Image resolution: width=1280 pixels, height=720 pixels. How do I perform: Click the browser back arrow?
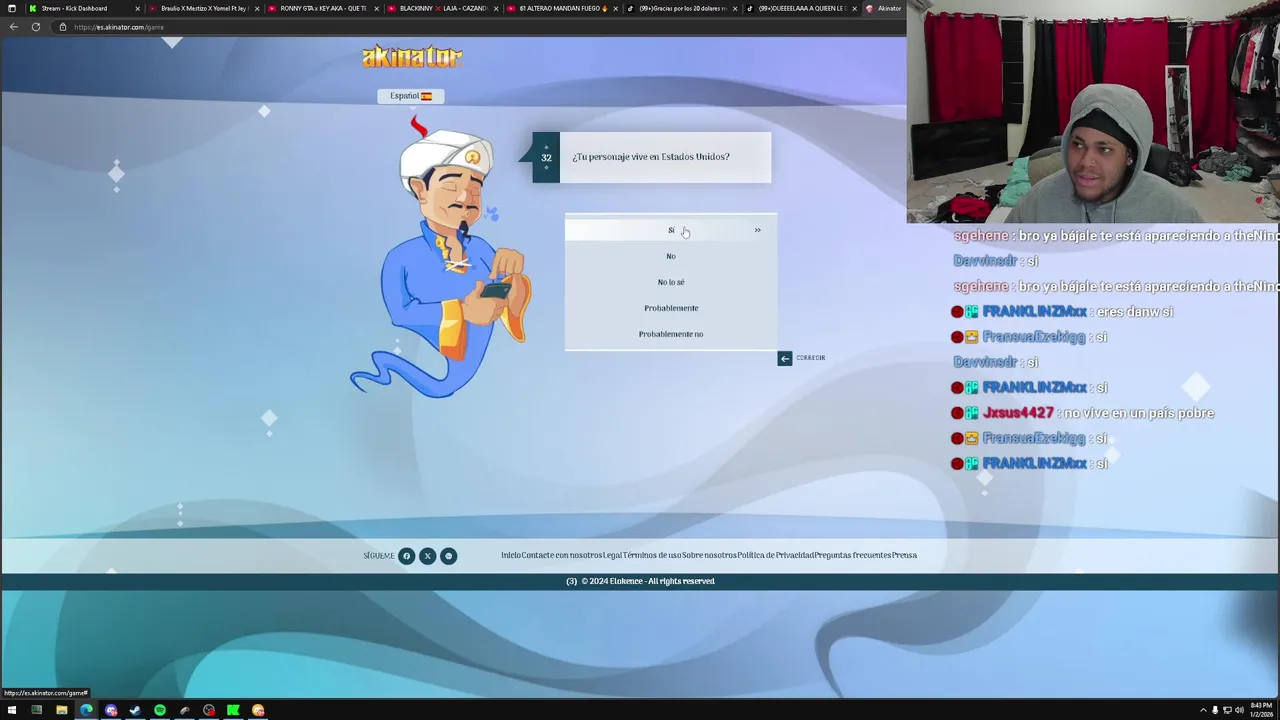[x=14, y=27]
